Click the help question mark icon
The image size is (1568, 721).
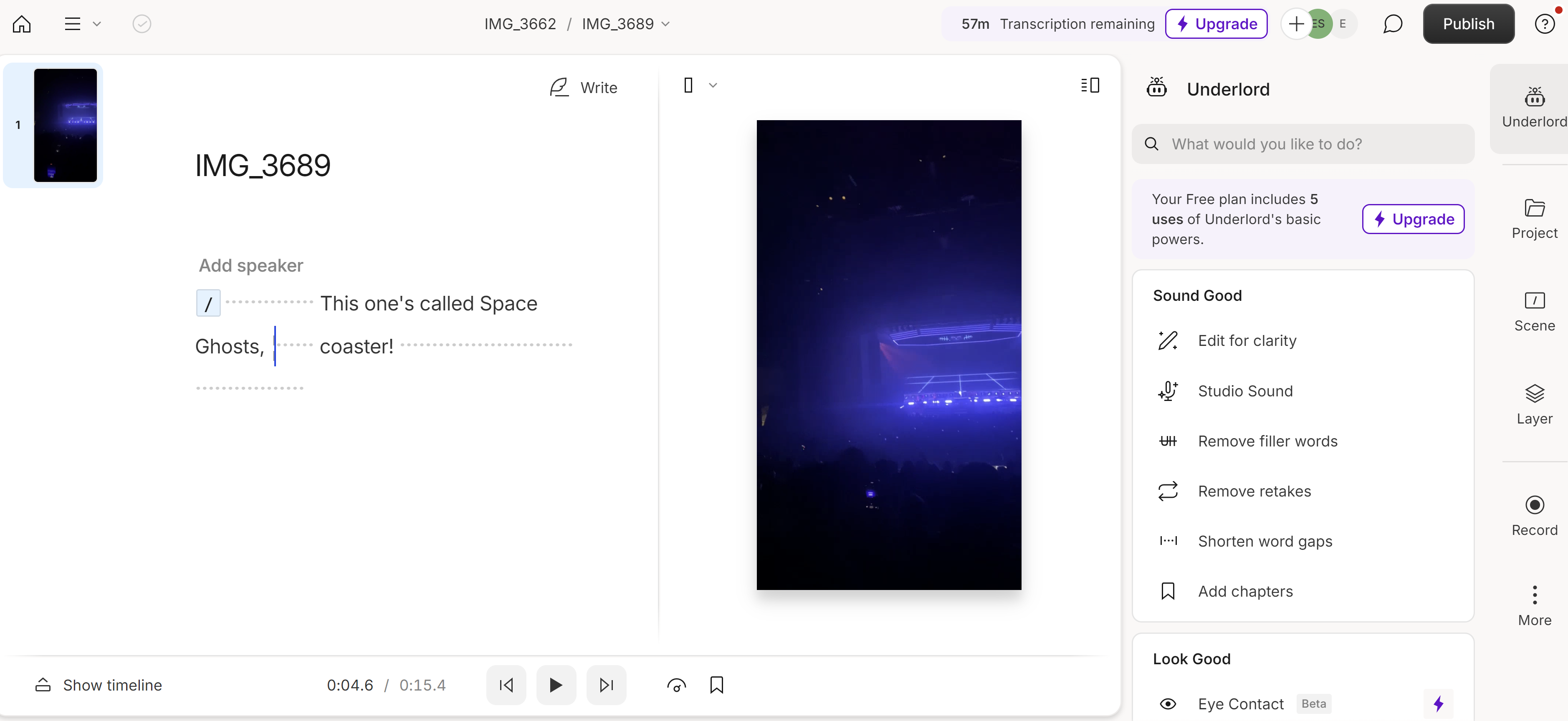click(1544, 24)
